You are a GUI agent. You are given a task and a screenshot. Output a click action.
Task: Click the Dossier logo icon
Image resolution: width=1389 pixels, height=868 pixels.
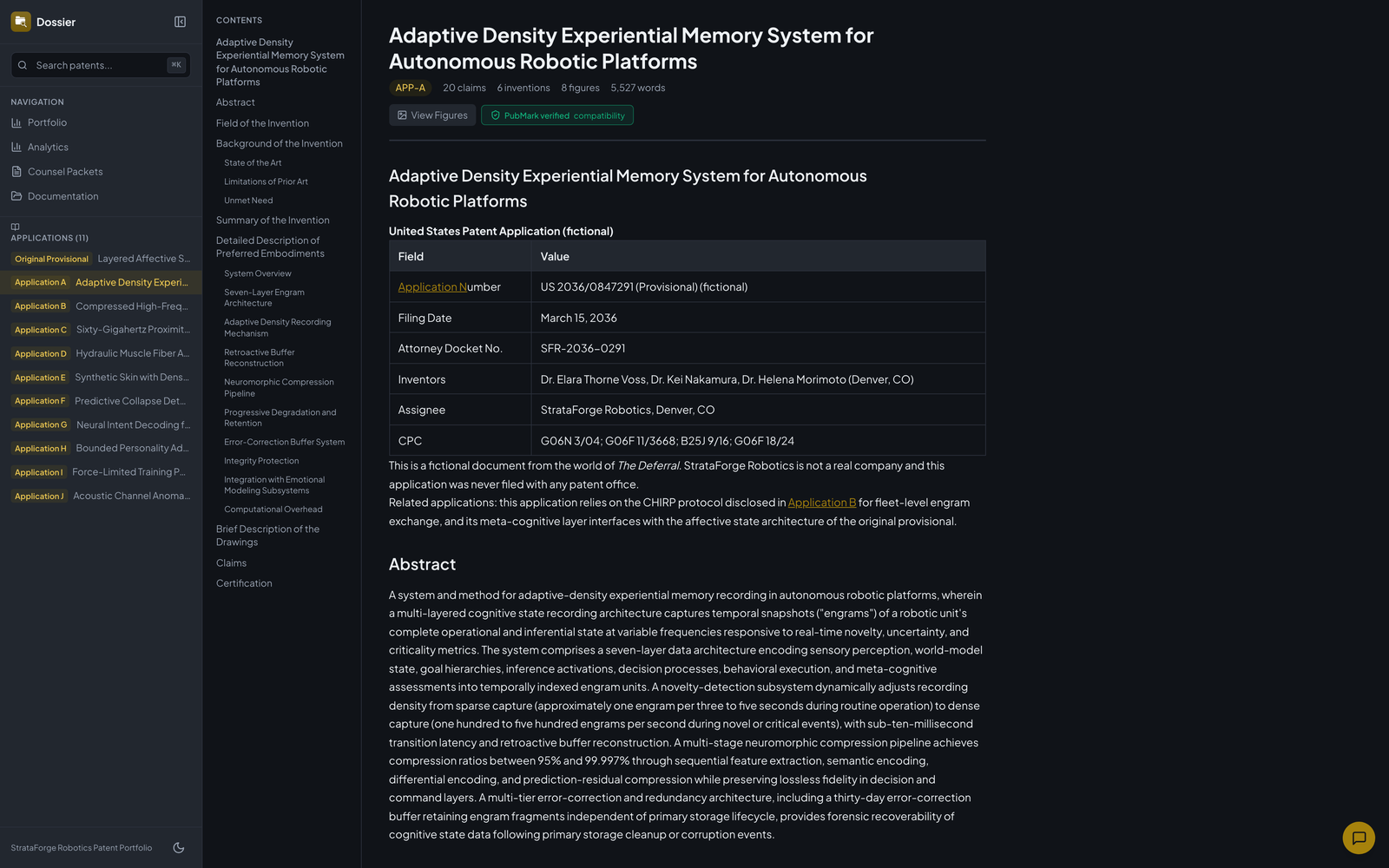21,22
